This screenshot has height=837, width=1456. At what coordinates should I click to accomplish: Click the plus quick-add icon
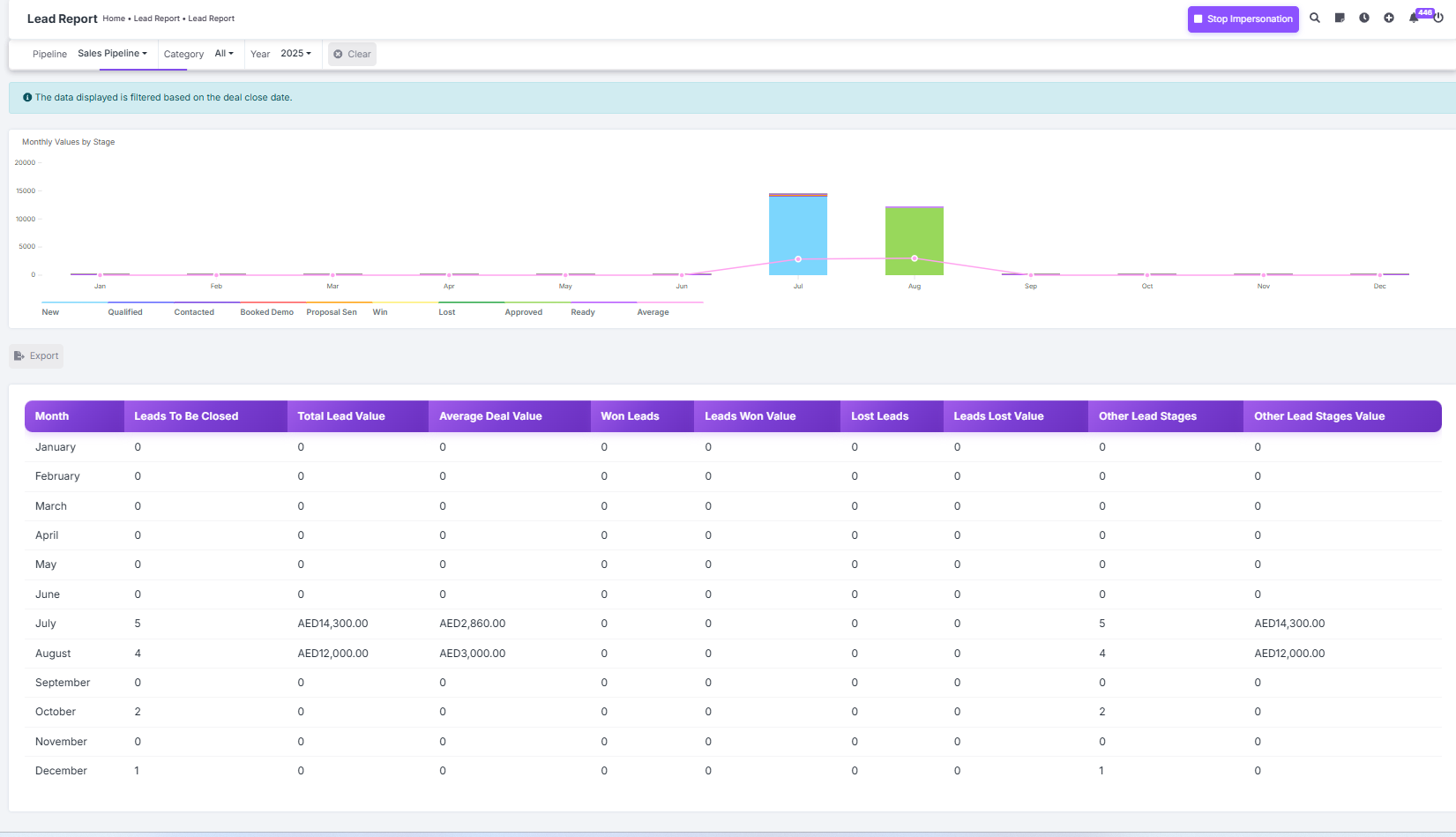pyautogui.click(x=1389, y=18)
